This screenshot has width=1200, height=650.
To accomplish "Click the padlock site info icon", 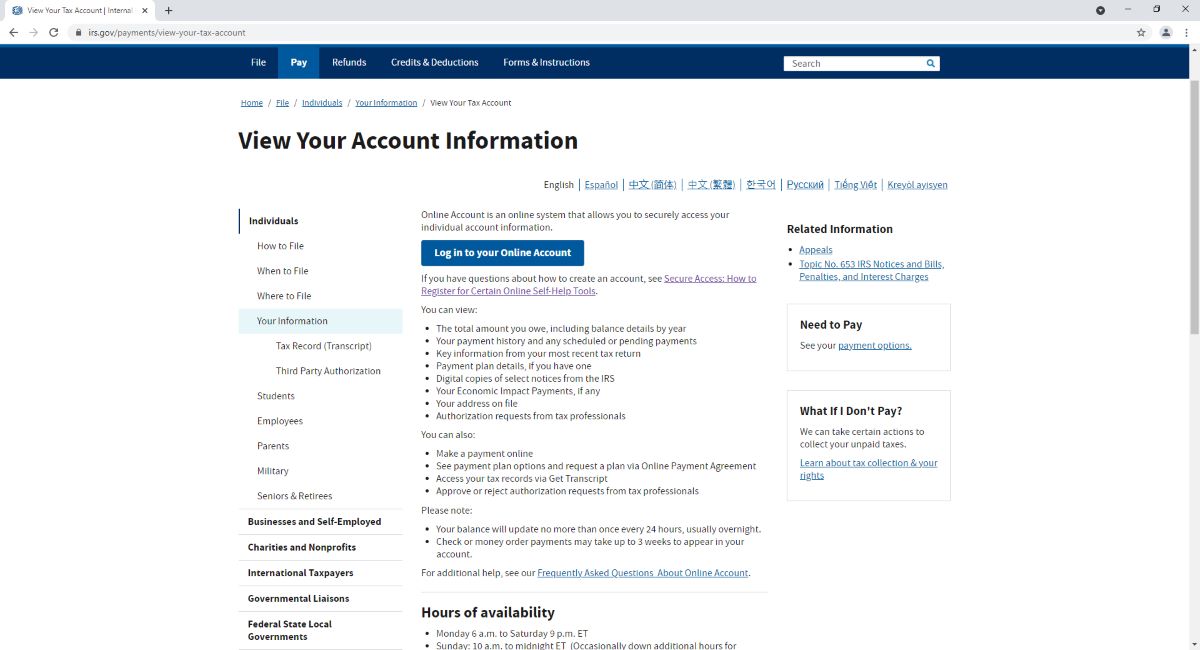I will point(78,32).
